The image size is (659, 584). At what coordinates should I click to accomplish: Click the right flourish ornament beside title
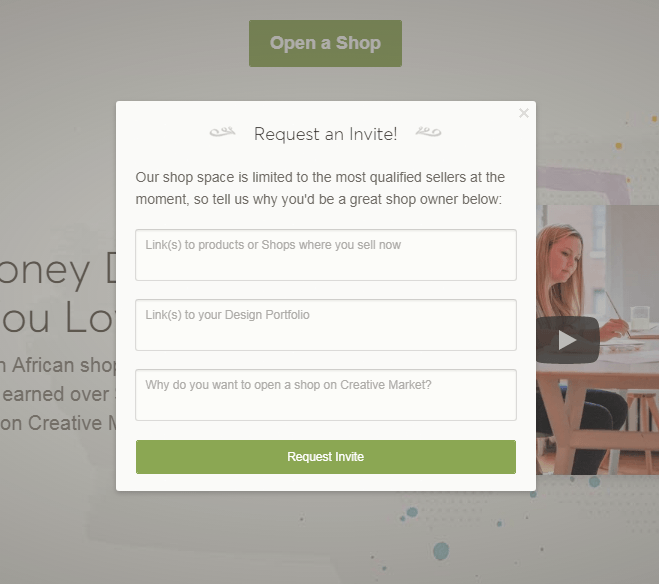coord(428,132)
